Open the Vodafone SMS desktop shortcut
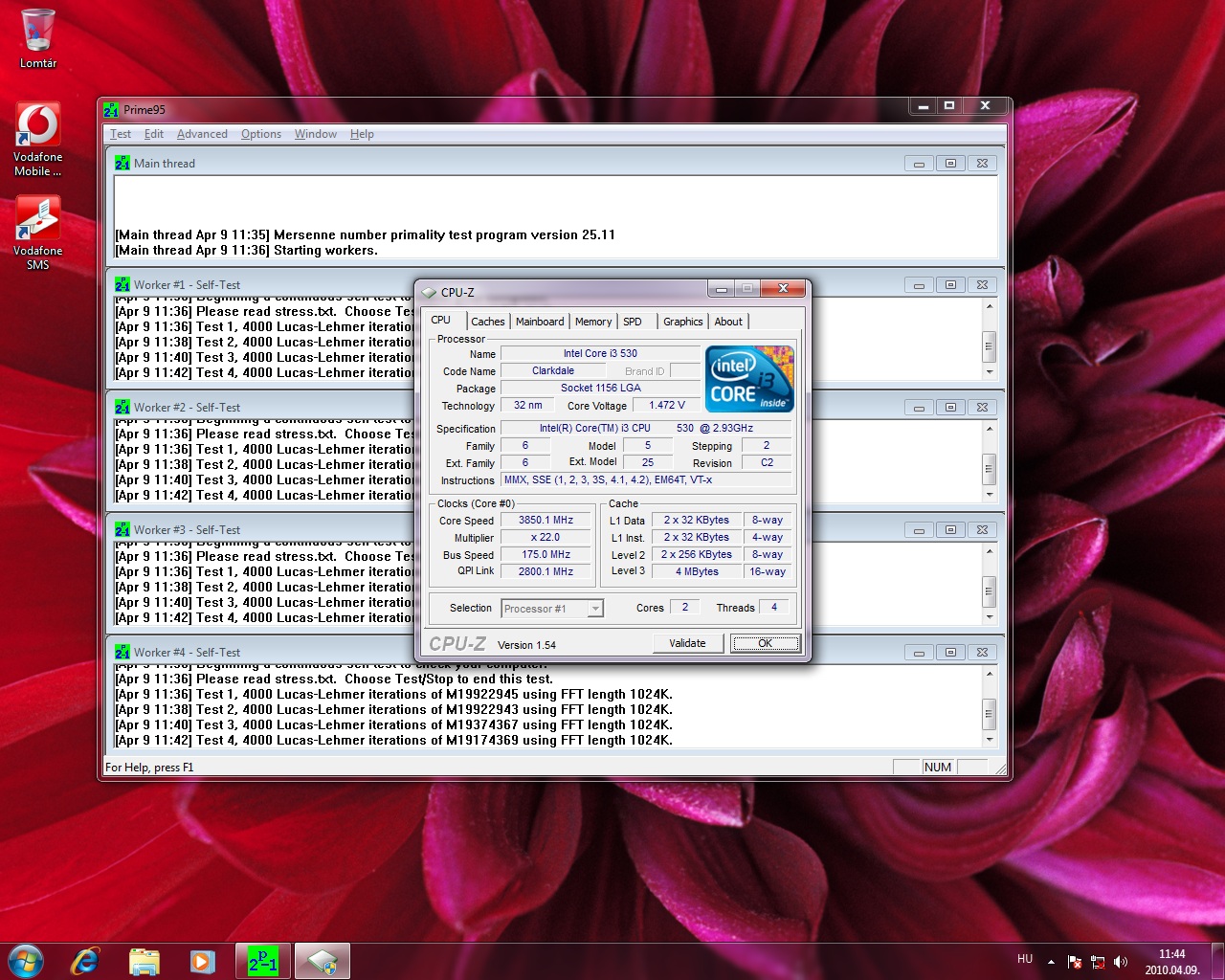The width and height of the screenshot is (1225, 980). (37, 233)
